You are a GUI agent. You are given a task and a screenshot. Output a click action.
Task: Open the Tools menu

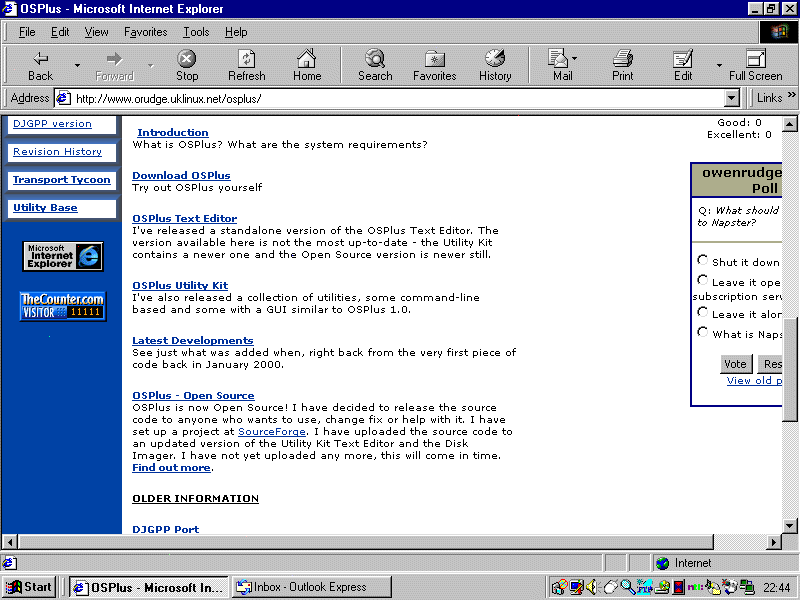click(196, 32)
